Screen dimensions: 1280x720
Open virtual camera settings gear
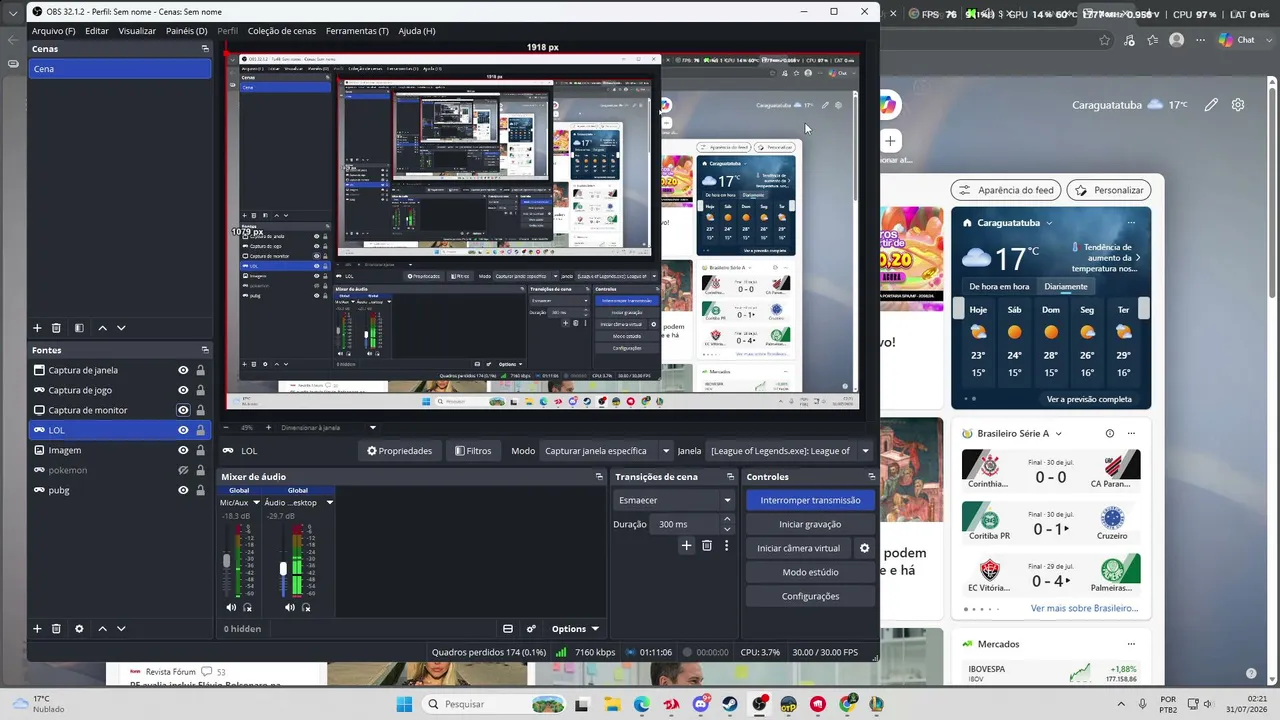tap(865, 548)
